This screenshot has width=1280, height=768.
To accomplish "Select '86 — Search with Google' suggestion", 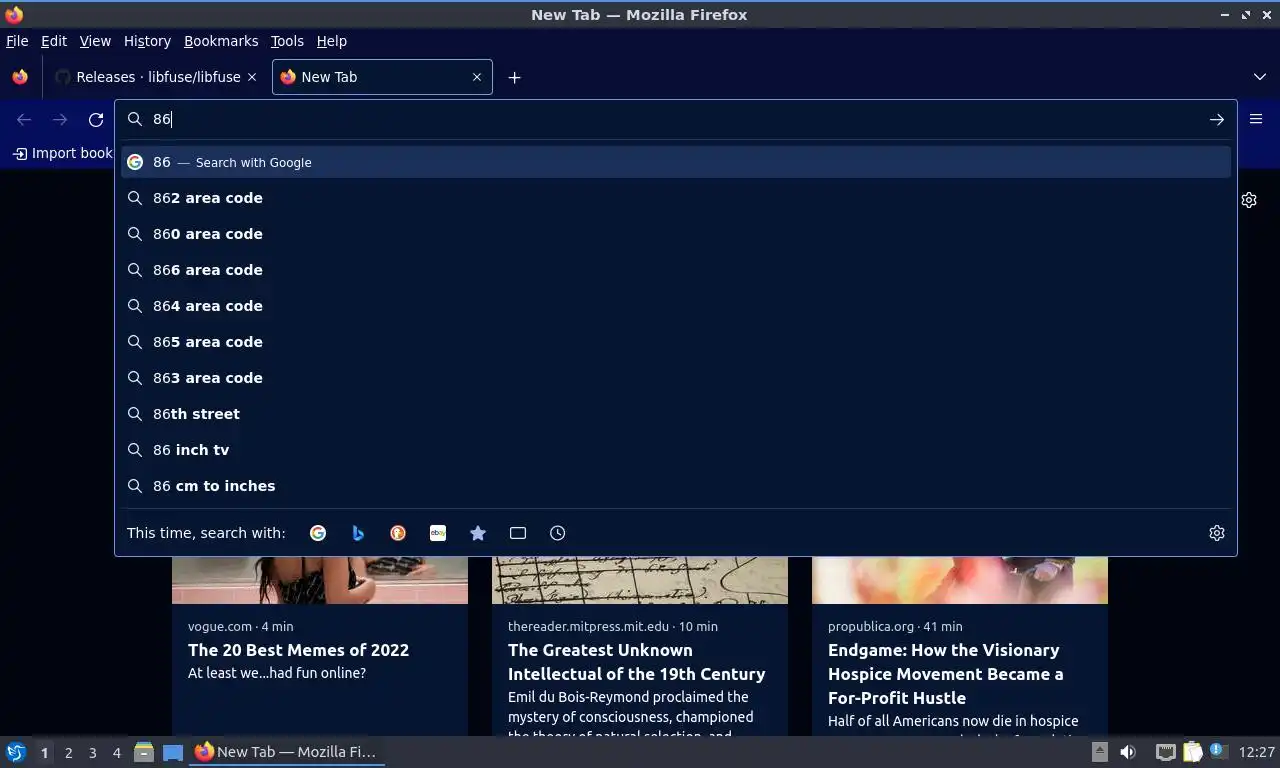I will pos(676,162).
